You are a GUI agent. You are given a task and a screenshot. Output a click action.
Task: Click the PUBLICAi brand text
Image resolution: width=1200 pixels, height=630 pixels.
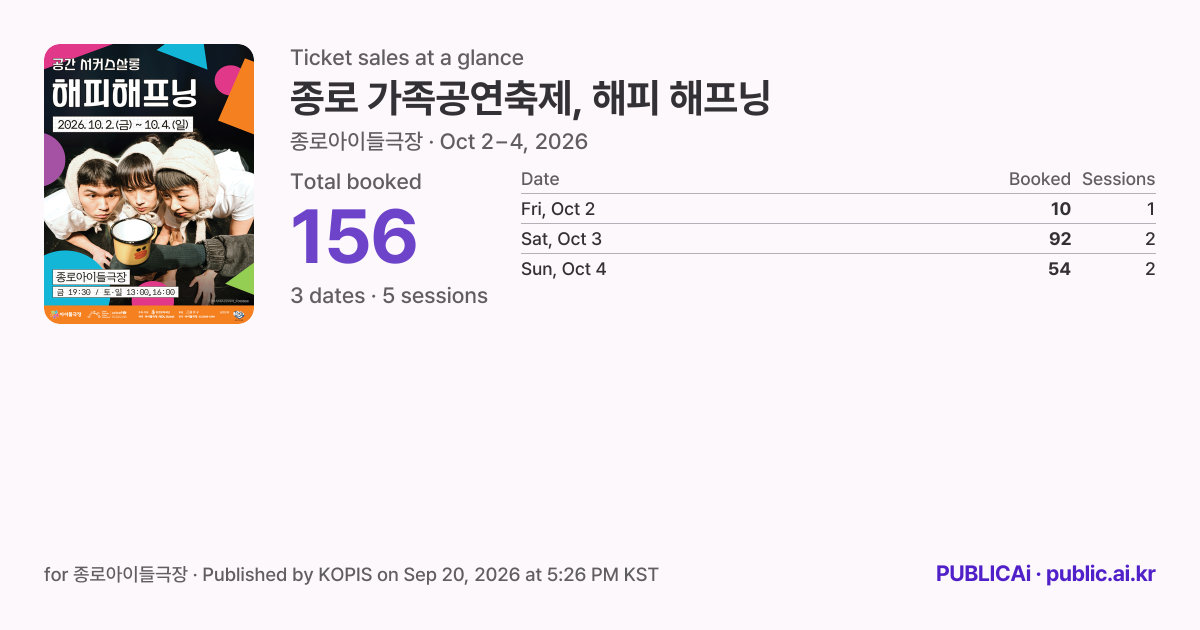click(983, 574)
